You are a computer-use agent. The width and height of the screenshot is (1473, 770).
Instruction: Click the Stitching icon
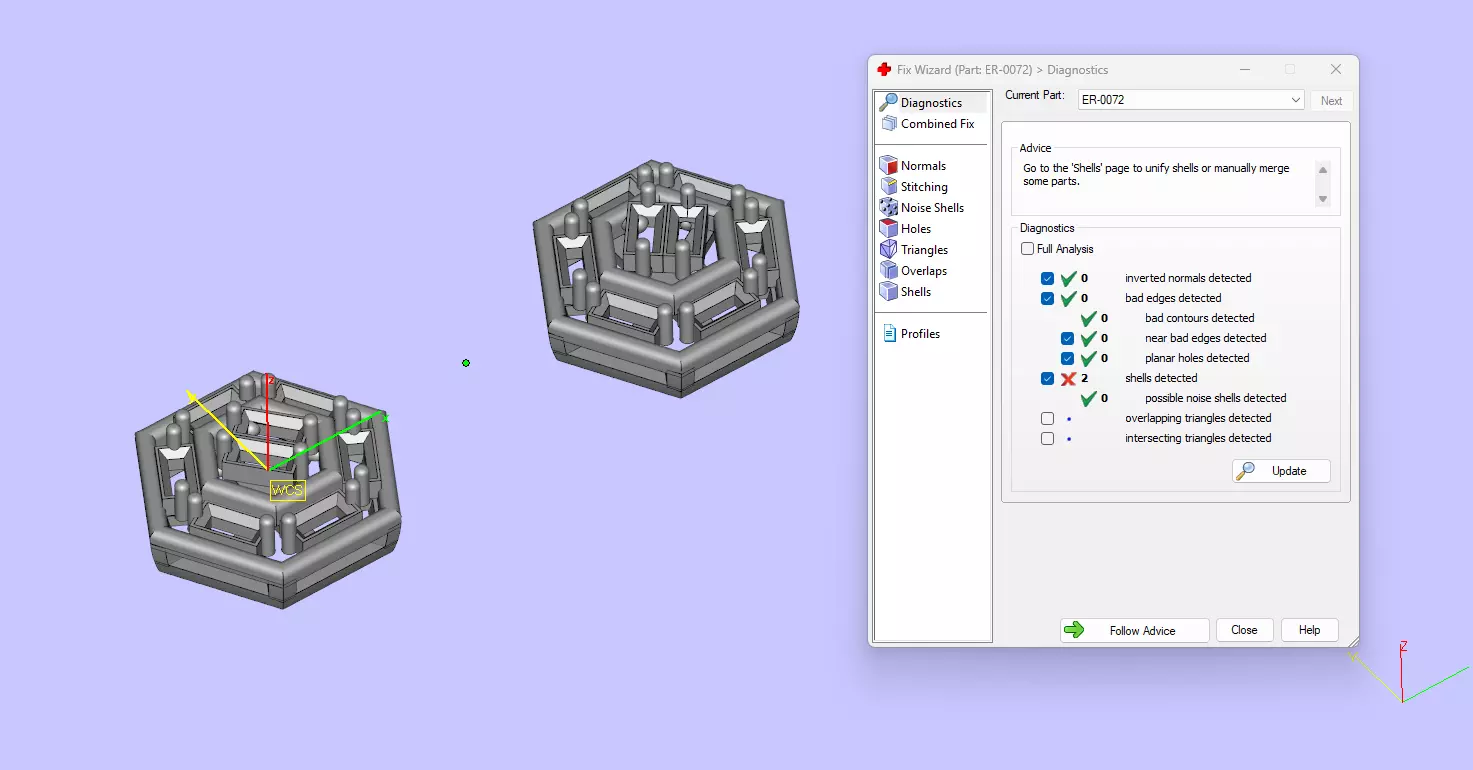pos(888,187)
